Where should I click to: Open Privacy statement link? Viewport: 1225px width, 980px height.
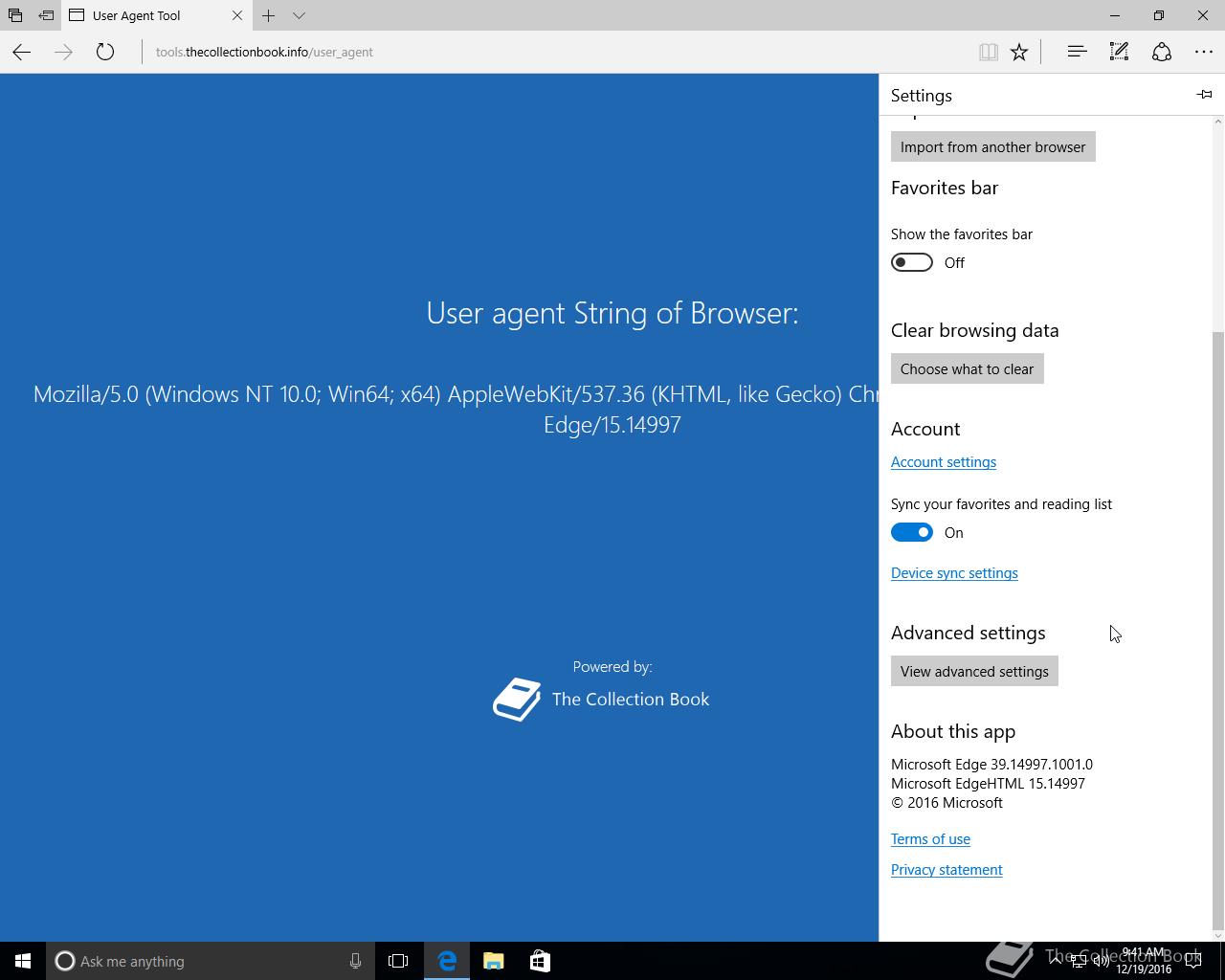[x=947, y=869]
